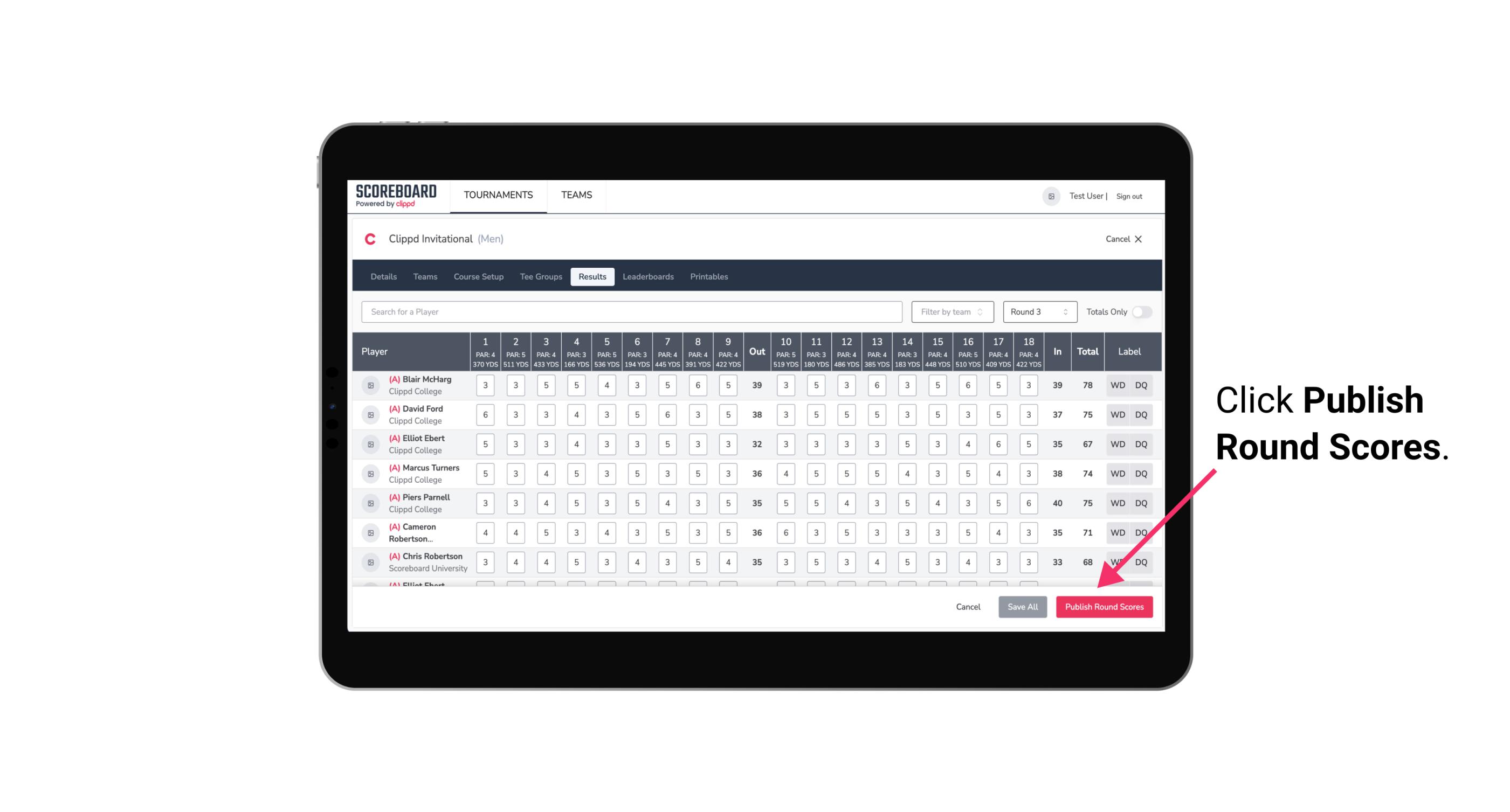Image resolution: width=1510 pixels, height=812 pixels.
Task: Open the Round 3 dropdown selector
Action: [x=1038, y=312]
